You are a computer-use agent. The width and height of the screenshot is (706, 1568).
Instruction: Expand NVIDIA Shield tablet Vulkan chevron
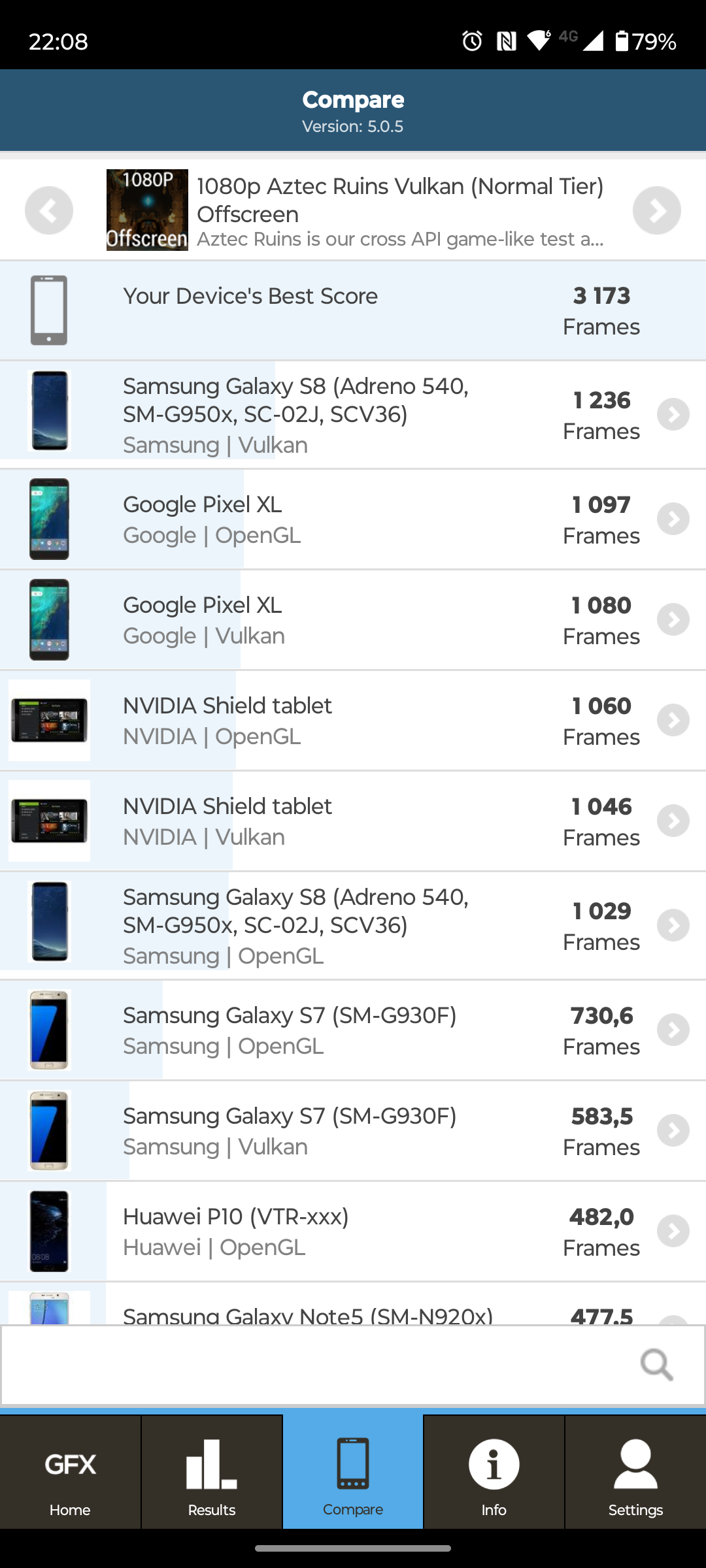pyautogui.click(x=673, y=821)
